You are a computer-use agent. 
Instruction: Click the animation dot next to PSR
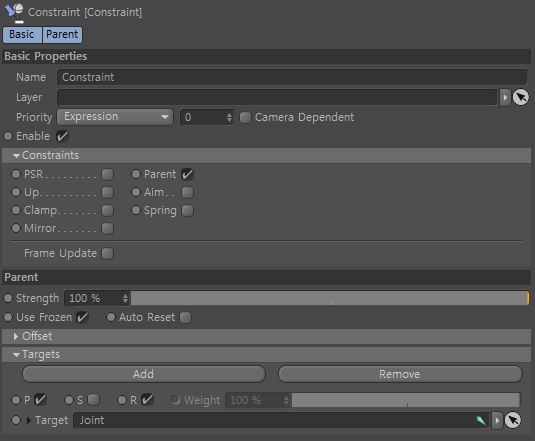(x=16, y=174)
